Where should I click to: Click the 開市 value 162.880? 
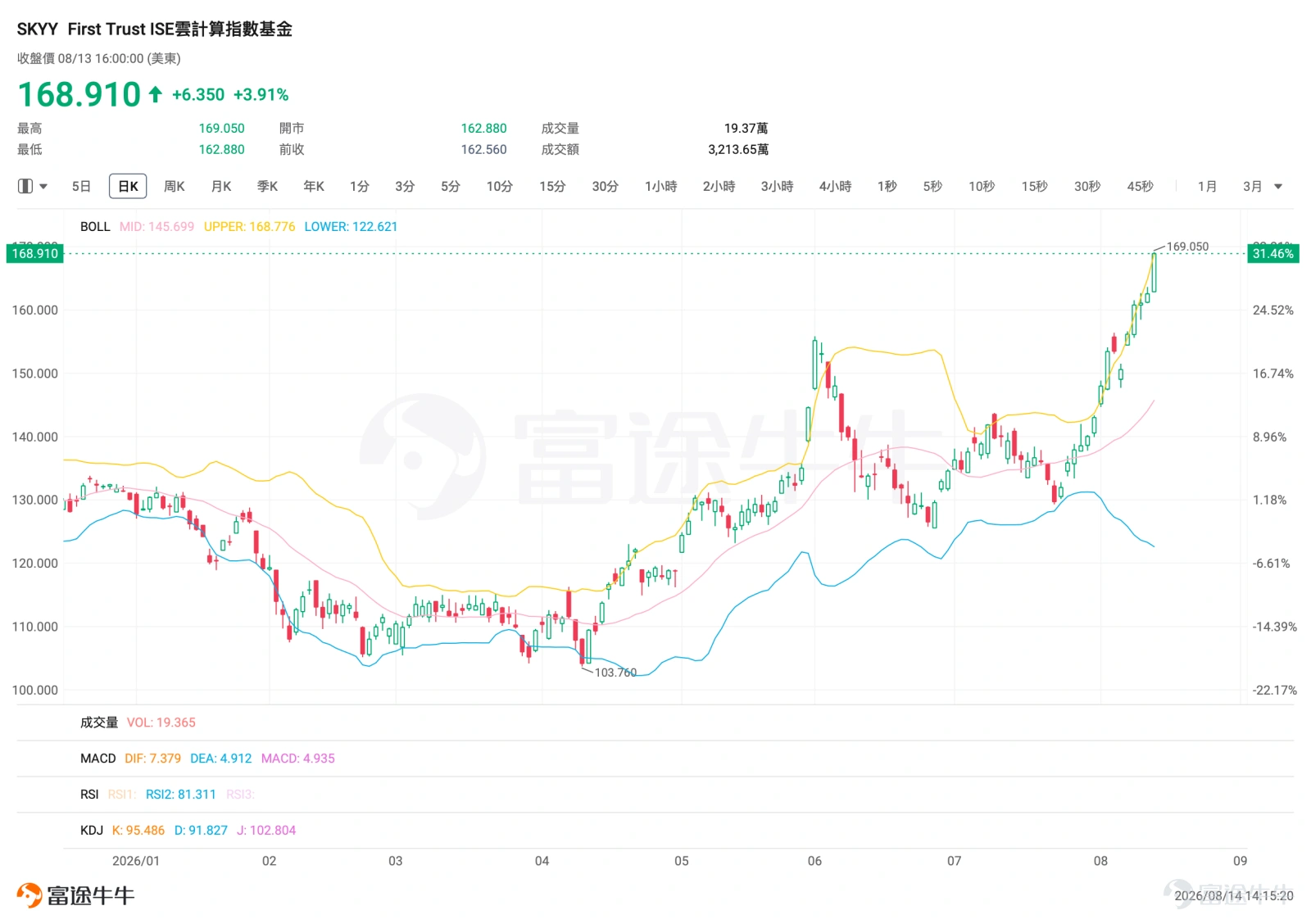click(x=484, y=129)
